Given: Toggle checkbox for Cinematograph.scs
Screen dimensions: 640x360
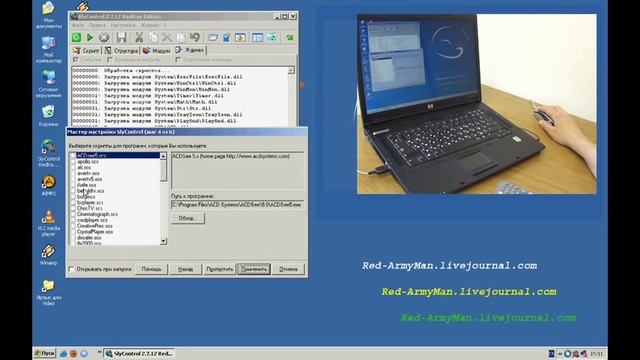Looking at the screenshot, I should (x=73, y=214).
